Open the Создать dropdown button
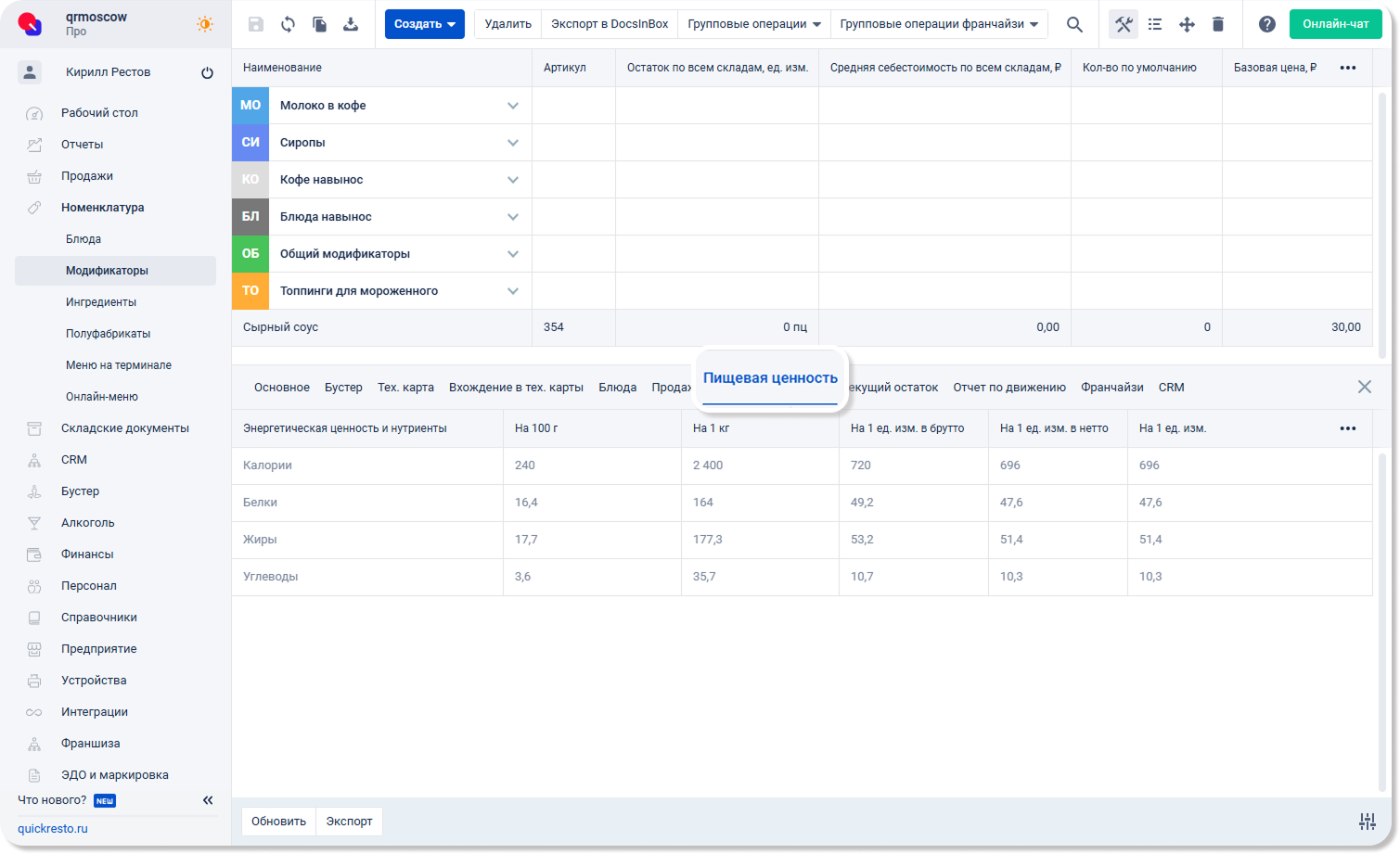This screenshot has width=1400, height=854. pyautogui.click(x=425, y=24)
